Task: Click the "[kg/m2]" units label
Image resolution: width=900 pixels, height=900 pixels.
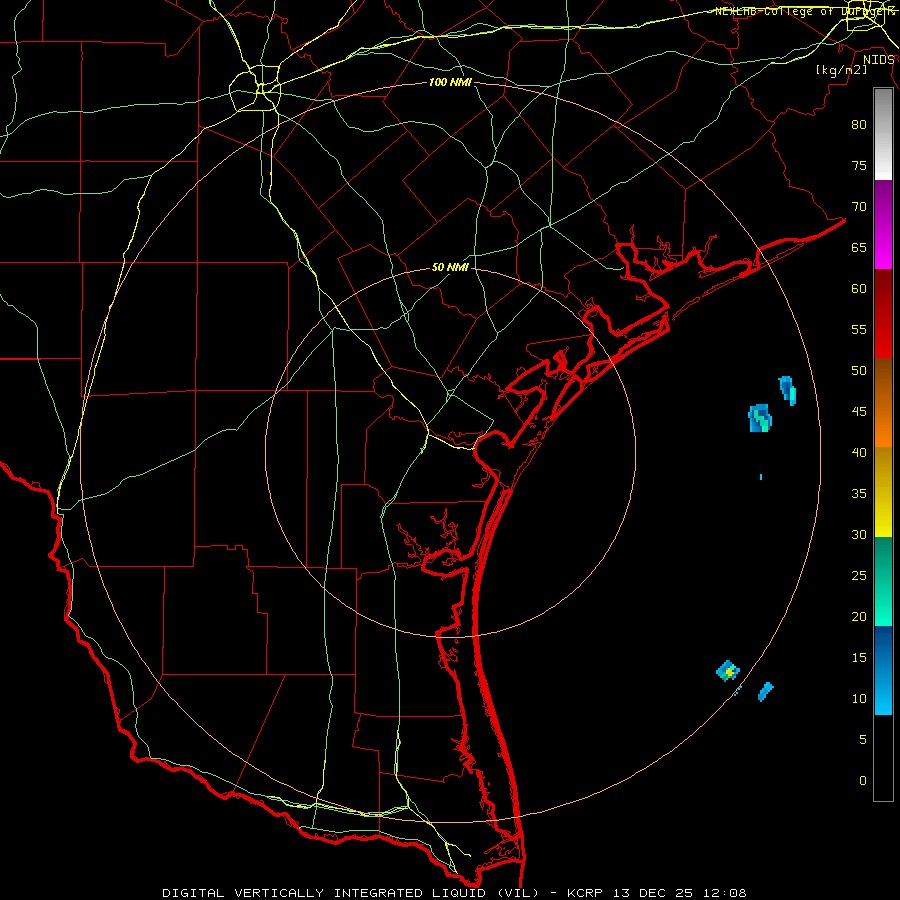Action: click(841, 70)
